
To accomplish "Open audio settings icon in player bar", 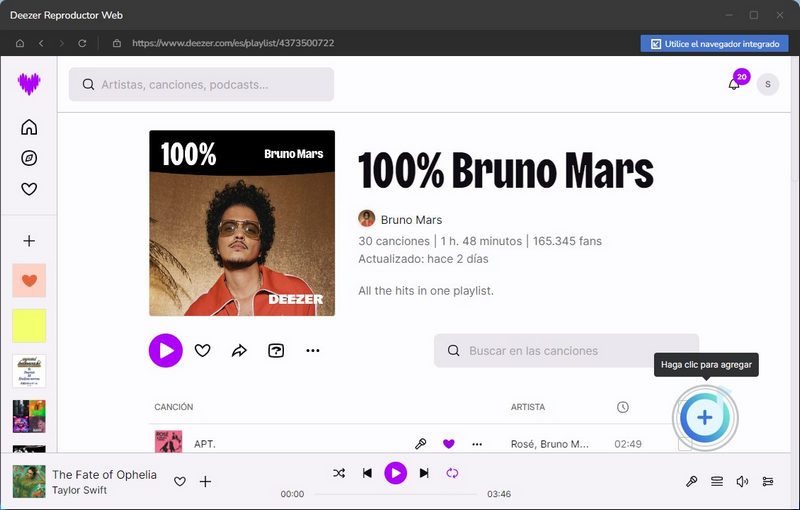I will pos(768,481).
